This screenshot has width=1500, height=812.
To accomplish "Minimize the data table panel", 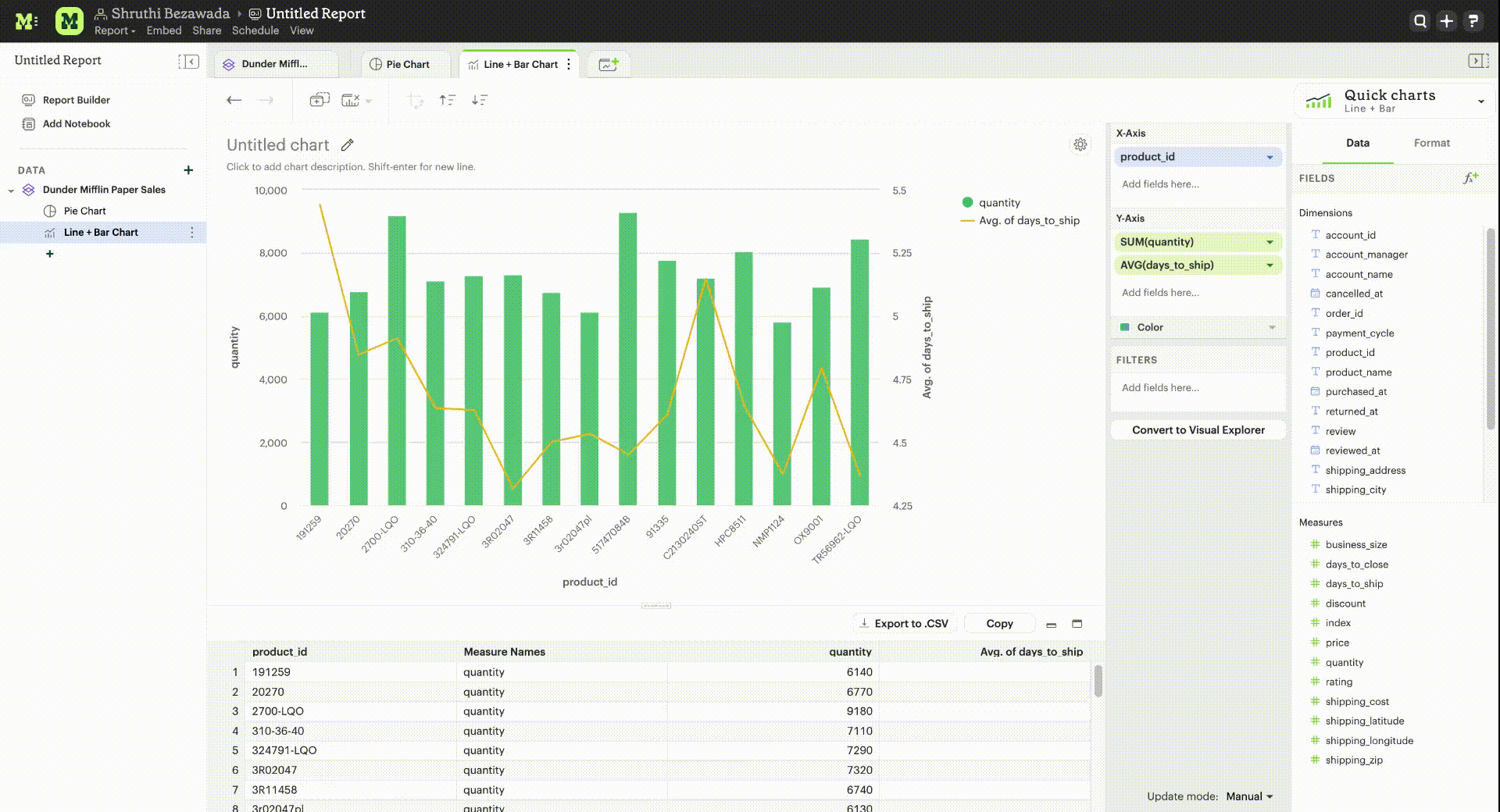I will [1052, 625].
